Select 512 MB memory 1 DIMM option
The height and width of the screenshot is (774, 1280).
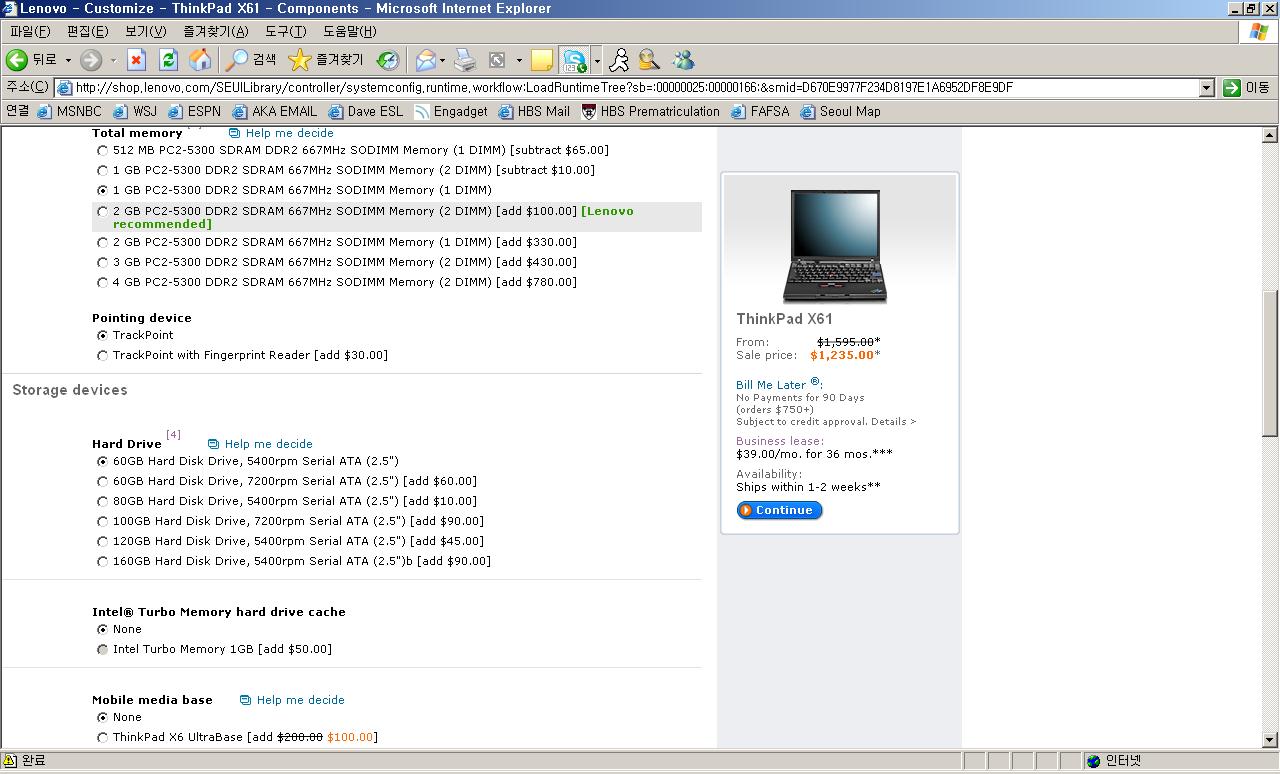[x=102, y=150]
